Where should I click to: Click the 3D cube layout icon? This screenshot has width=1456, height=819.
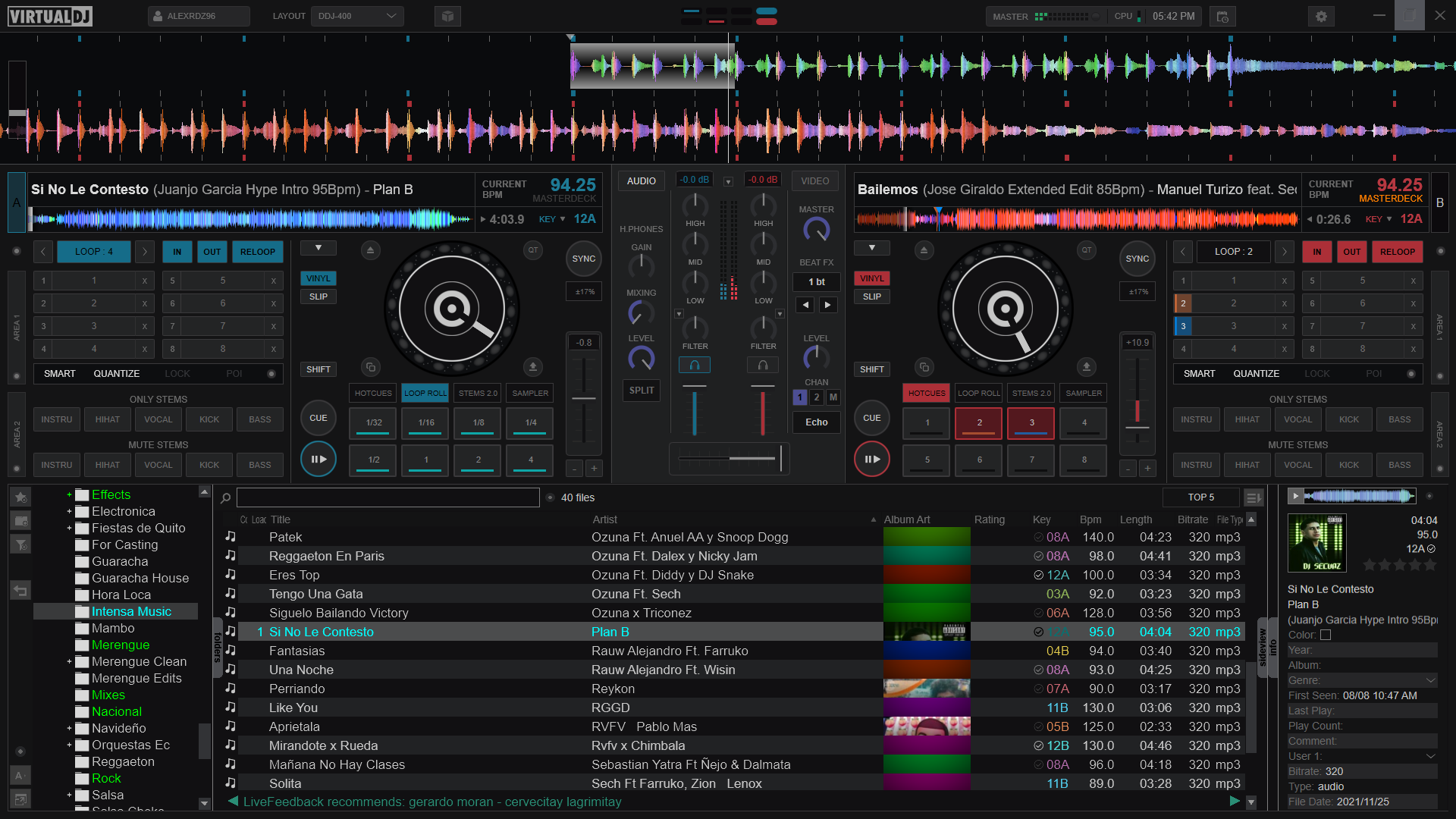point(447,16)
